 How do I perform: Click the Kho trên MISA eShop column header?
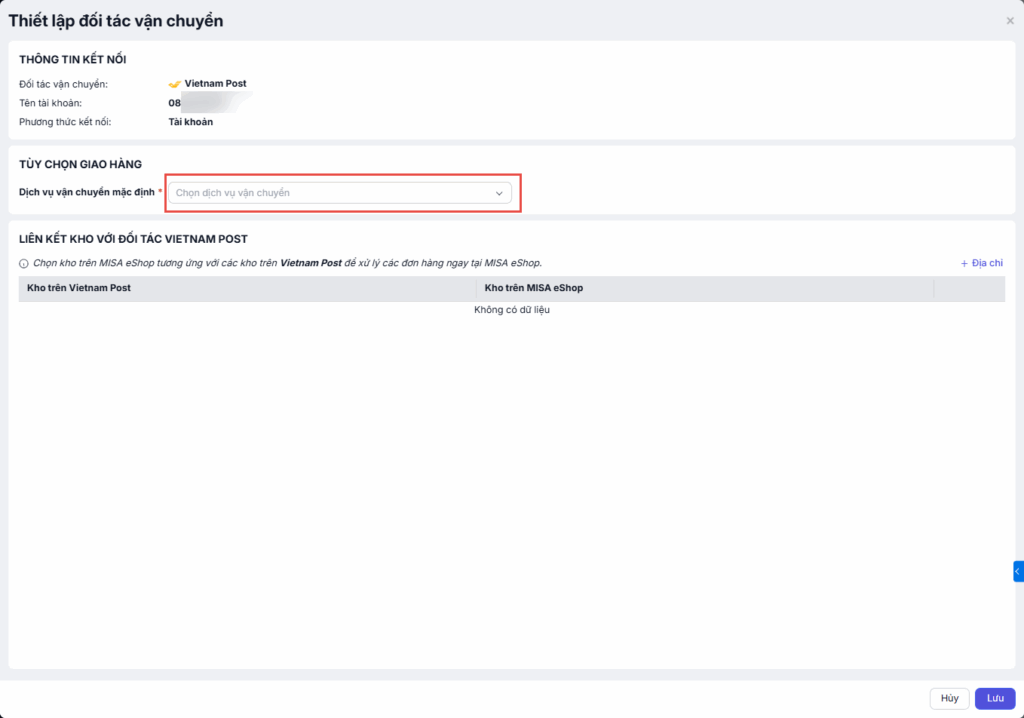click(533, 288)
